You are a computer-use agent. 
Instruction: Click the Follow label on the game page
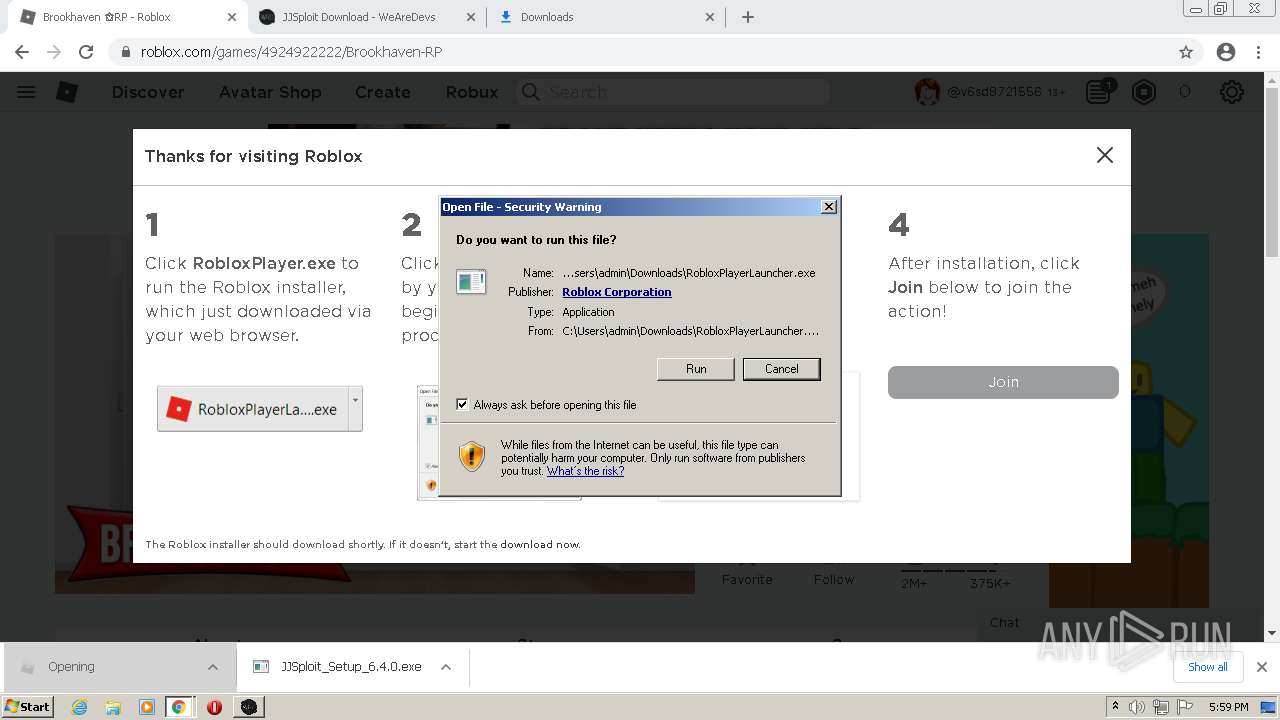pos(834,580)
